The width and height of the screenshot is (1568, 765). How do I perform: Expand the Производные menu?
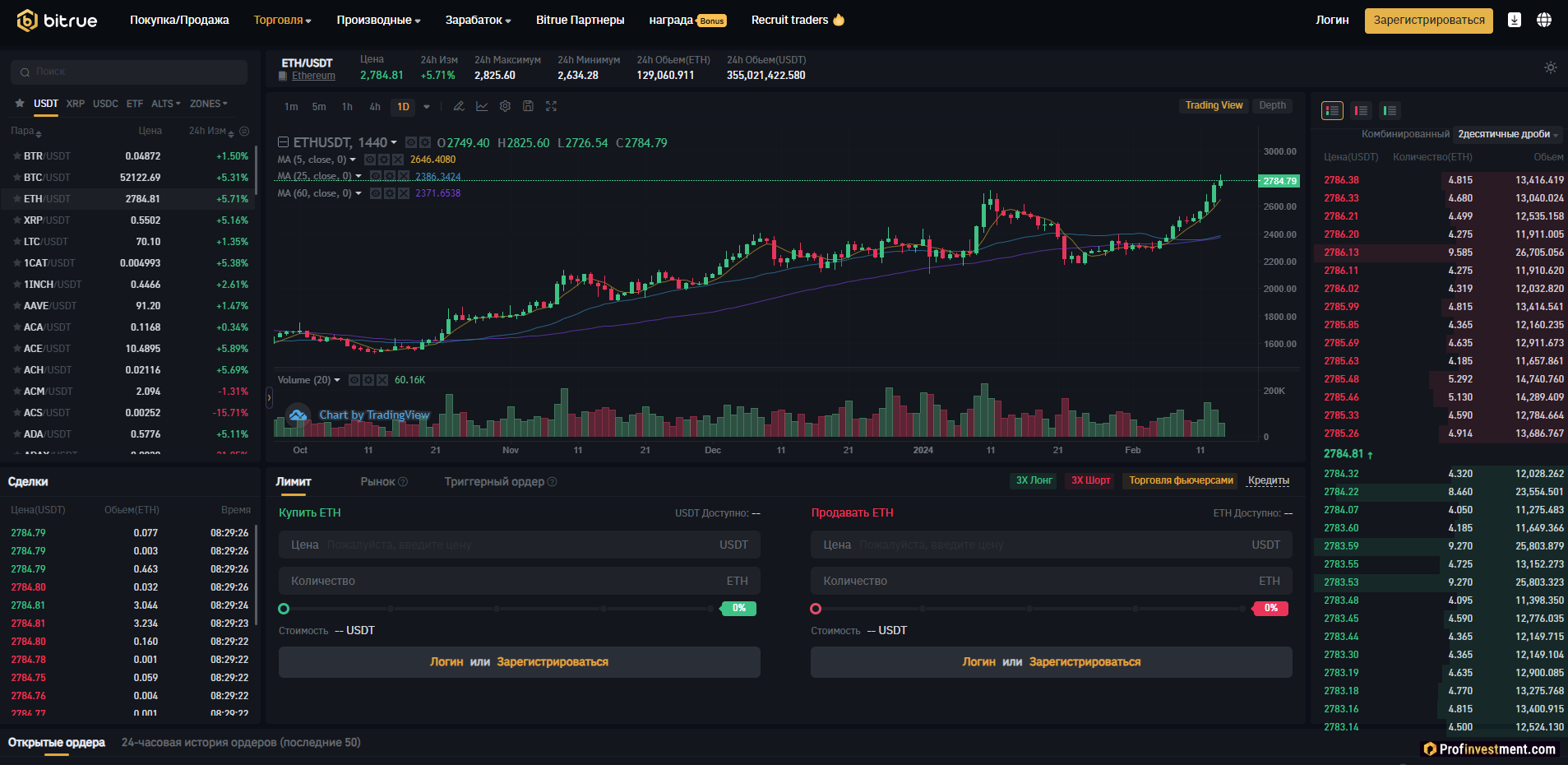[378, 20]
